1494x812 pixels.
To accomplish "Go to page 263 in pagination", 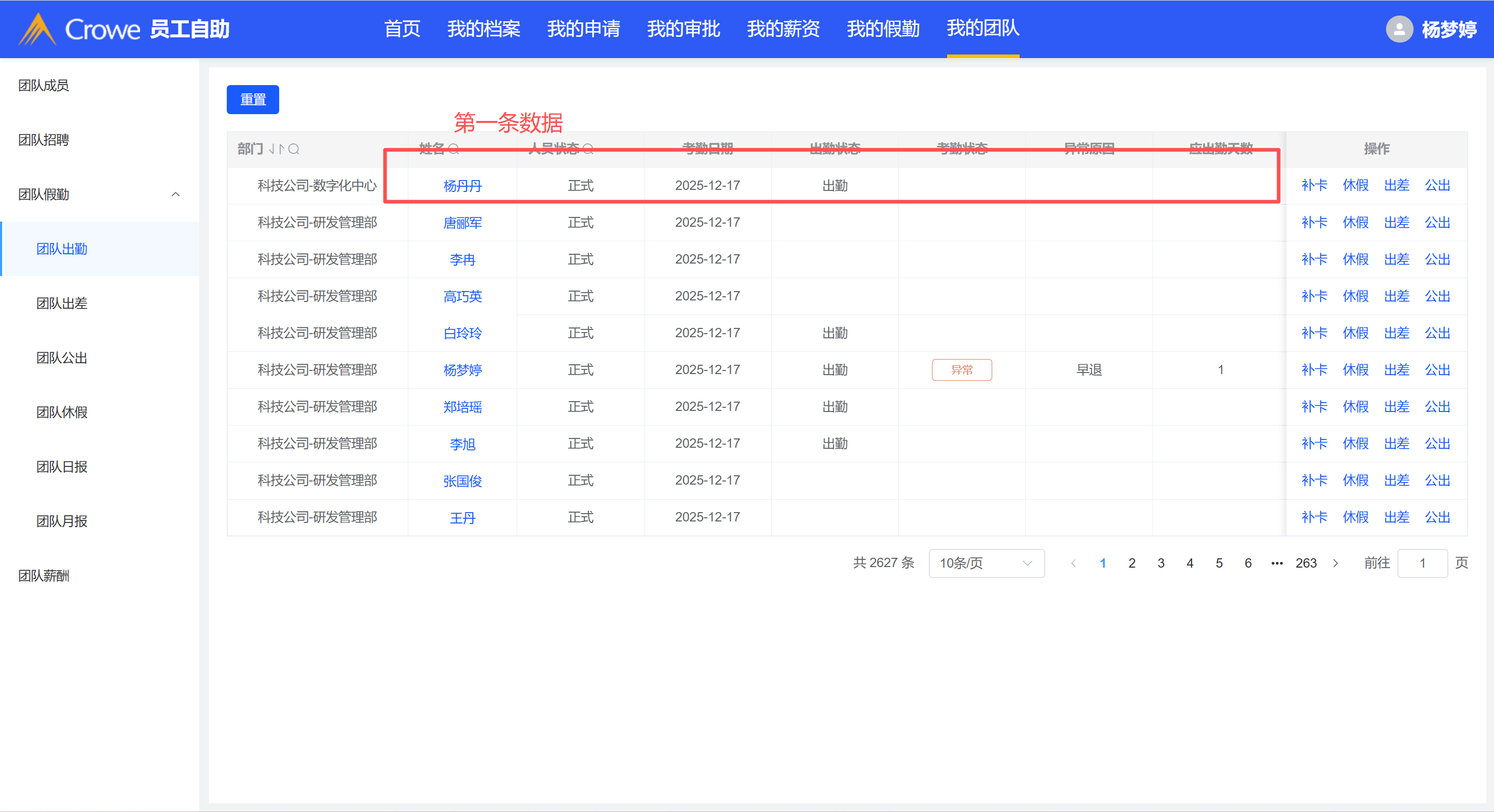I will tap(1306, 563).
